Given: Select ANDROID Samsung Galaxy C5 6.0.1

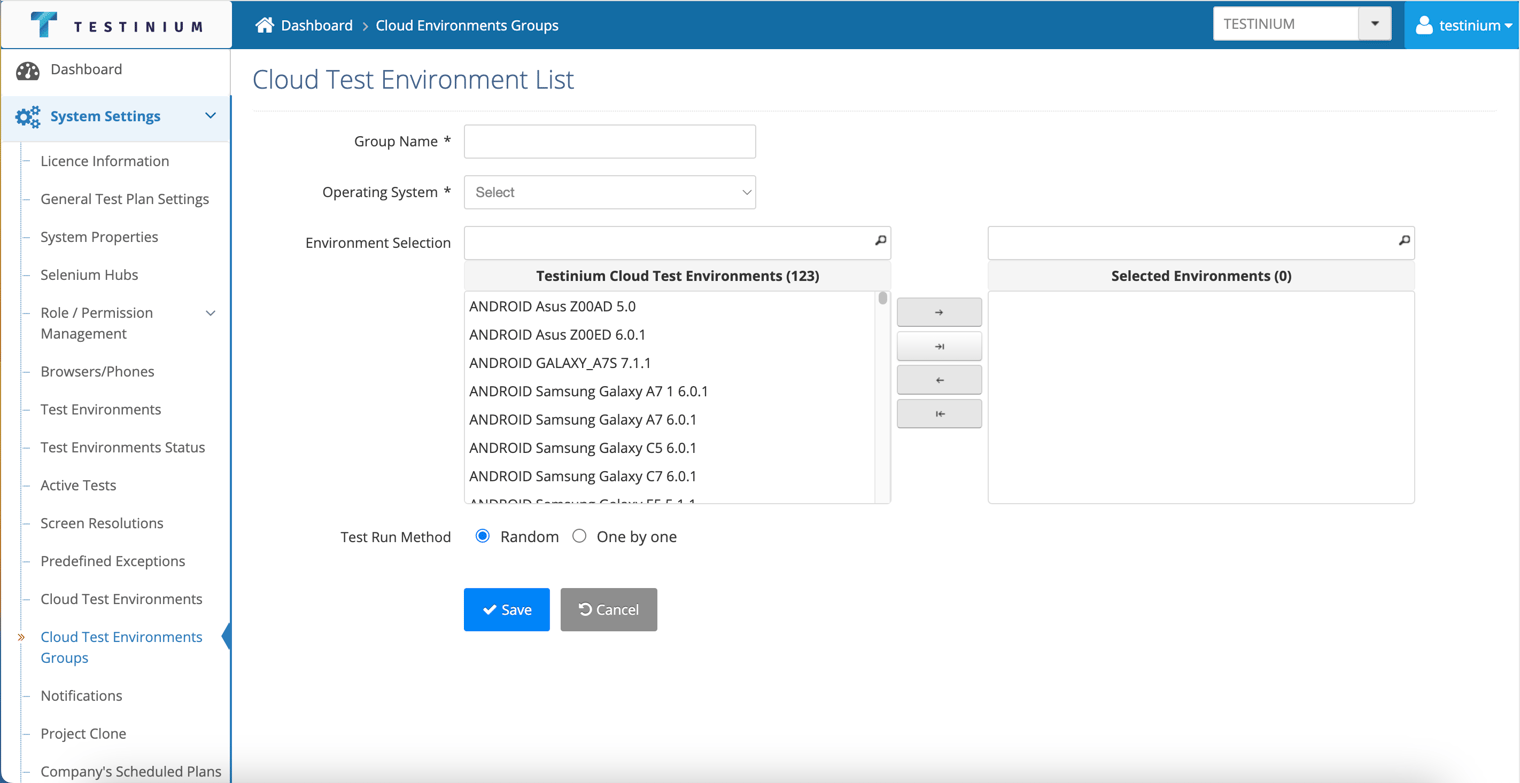Looking at the screenshot, I should (670, 448).
